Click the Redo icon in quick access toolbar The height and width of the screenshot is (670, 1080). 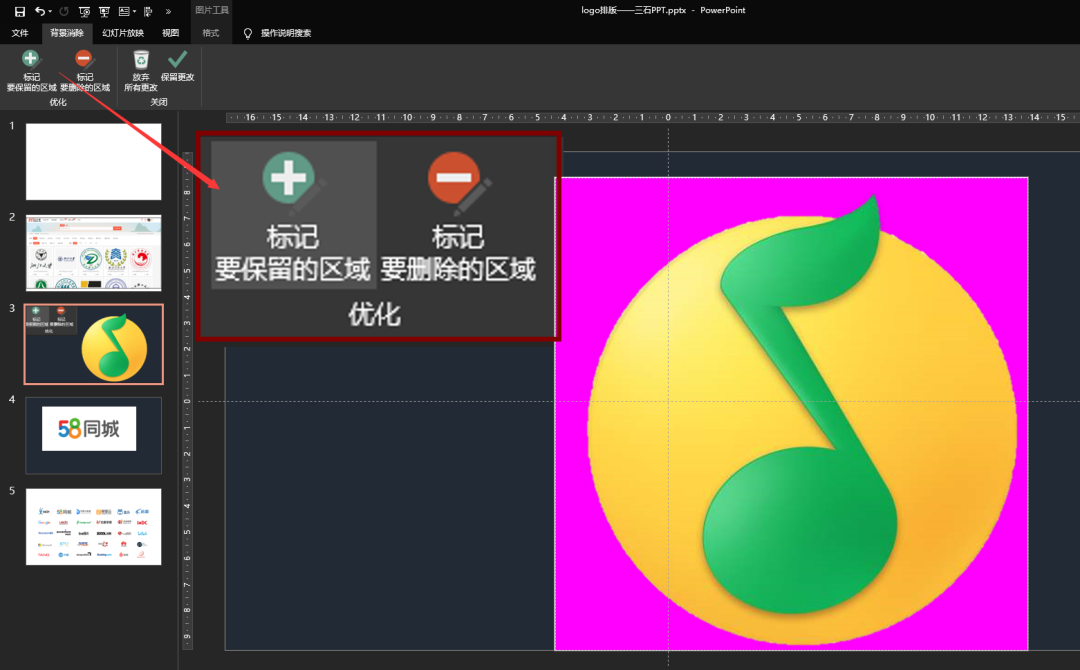click(x=64, y=11)
